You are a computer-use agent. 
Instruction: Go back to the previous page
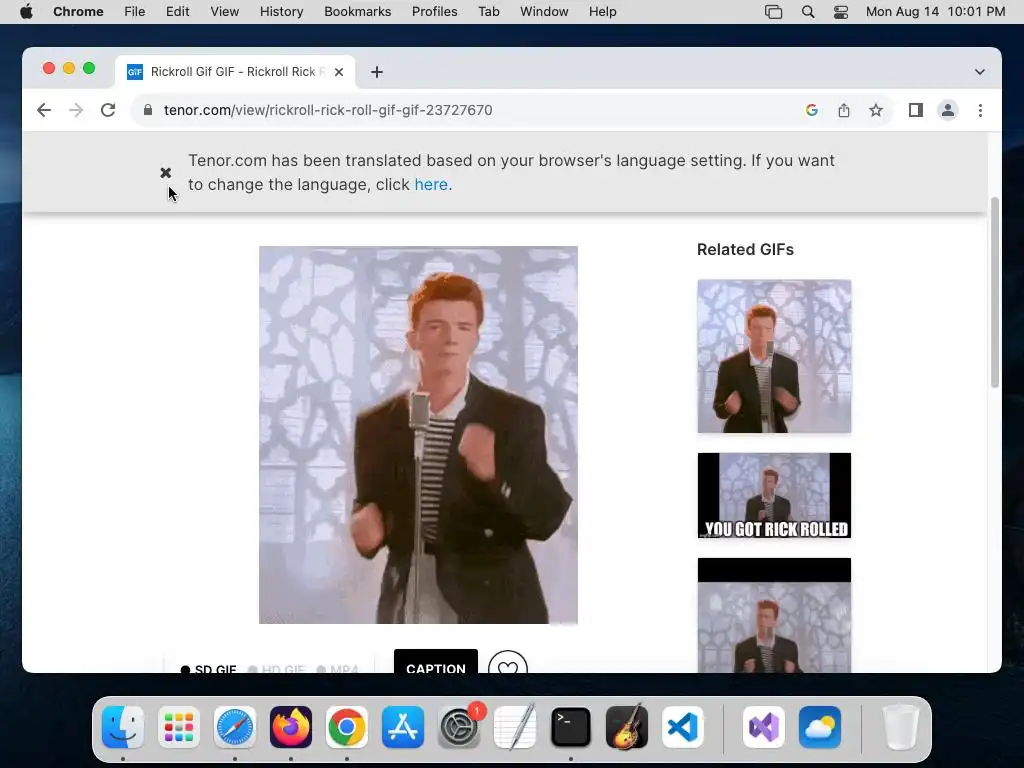click(44, 110)
